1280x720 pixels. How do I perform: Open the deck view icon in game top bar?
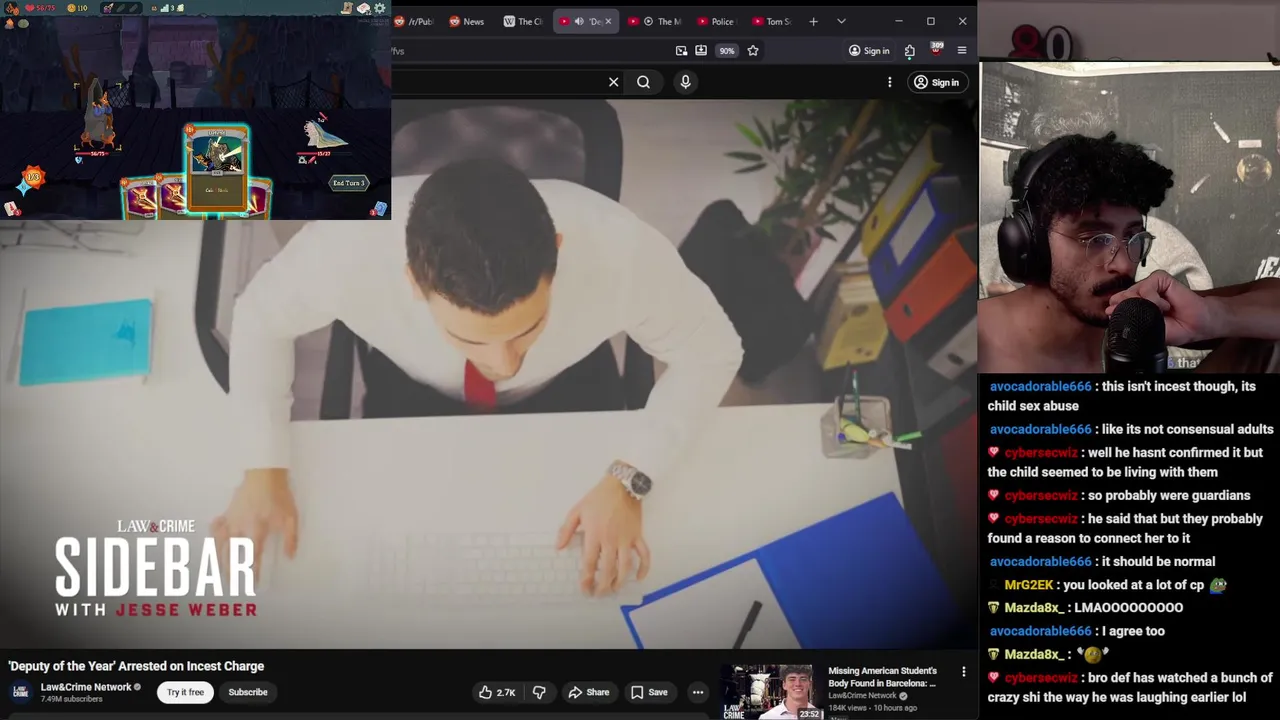(364, 8)
